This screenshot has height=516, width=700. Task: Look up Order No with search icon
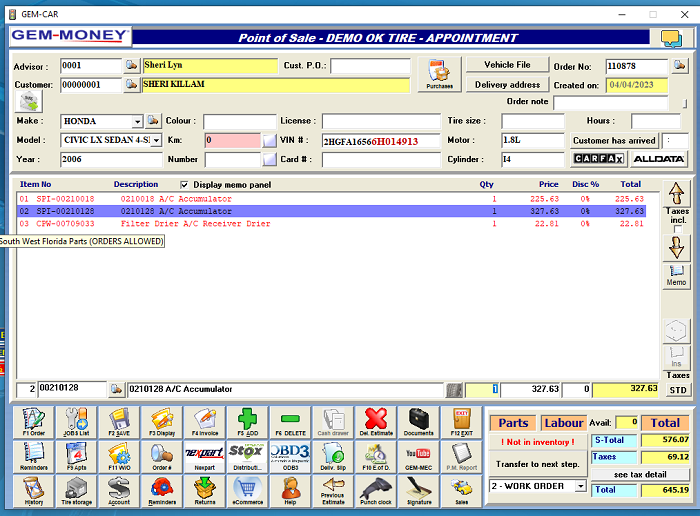click(x=679, y=66)
